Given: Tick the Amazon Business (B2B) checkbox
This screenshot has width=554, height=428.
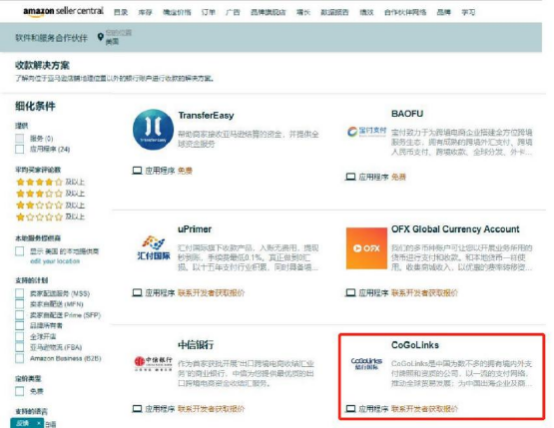Looking at the screenshot, I should click(20, 358).
